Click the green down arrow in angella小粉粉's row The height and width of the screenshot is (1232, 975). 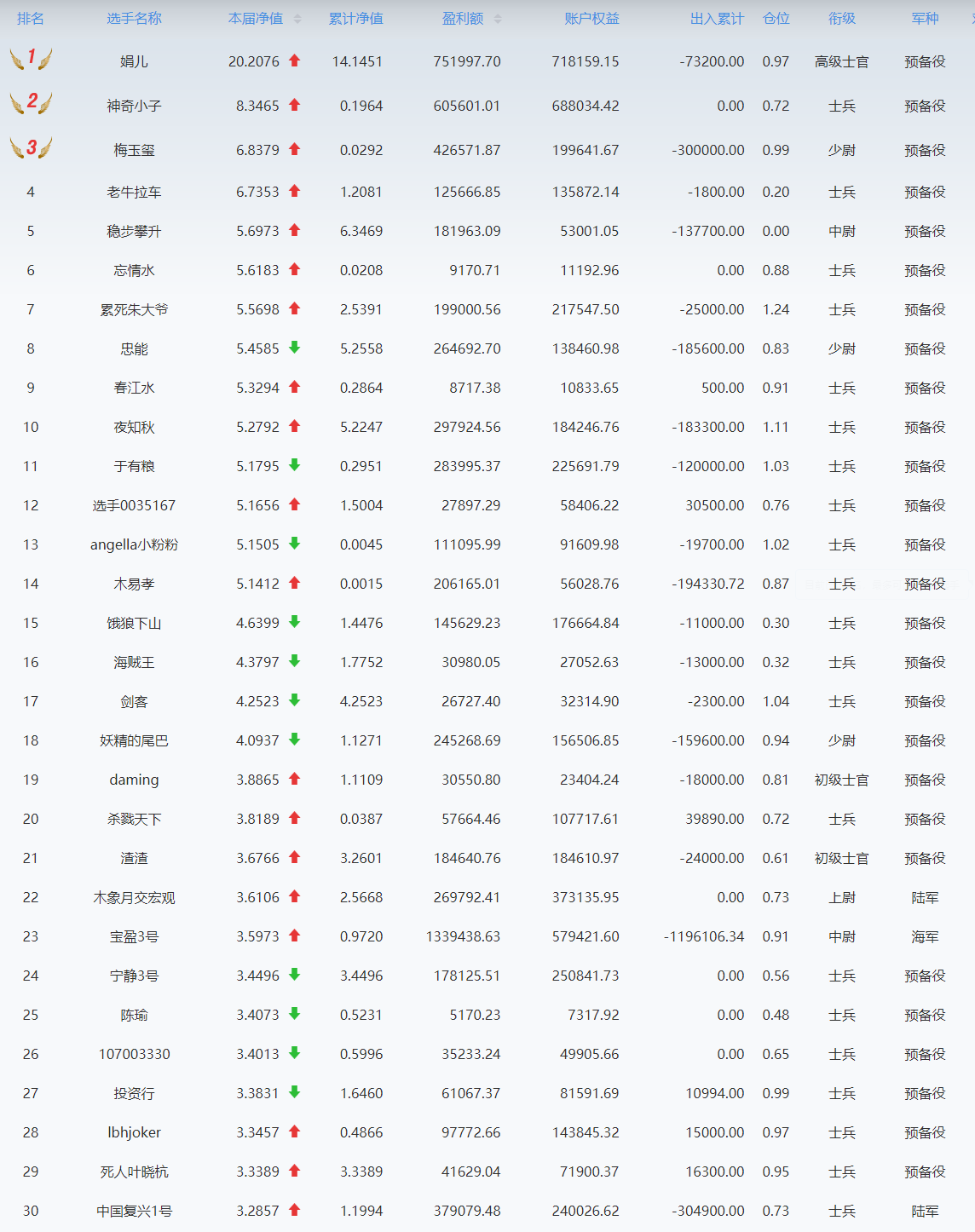pos(294,544)
